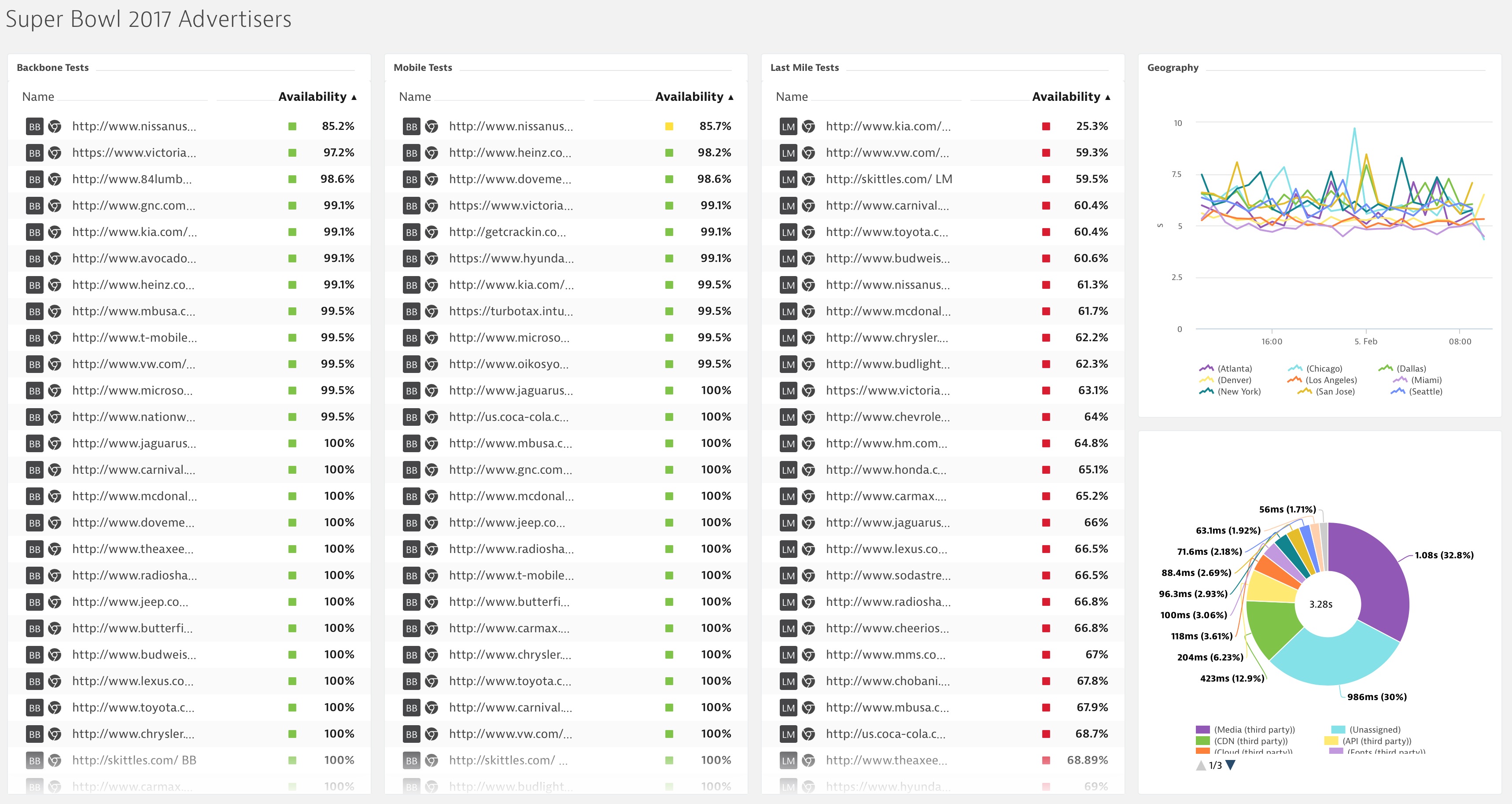Open mbusa link in Backbone Tests
Image resolution: width=1512 pixels, height=804 pixels.
(x=134, y=311)
